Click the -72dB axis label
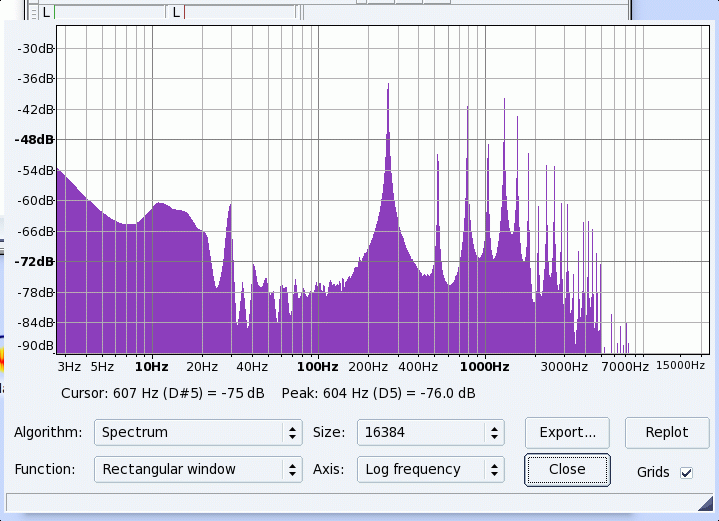This screenshot has width=719, height=521. [34, 262]
